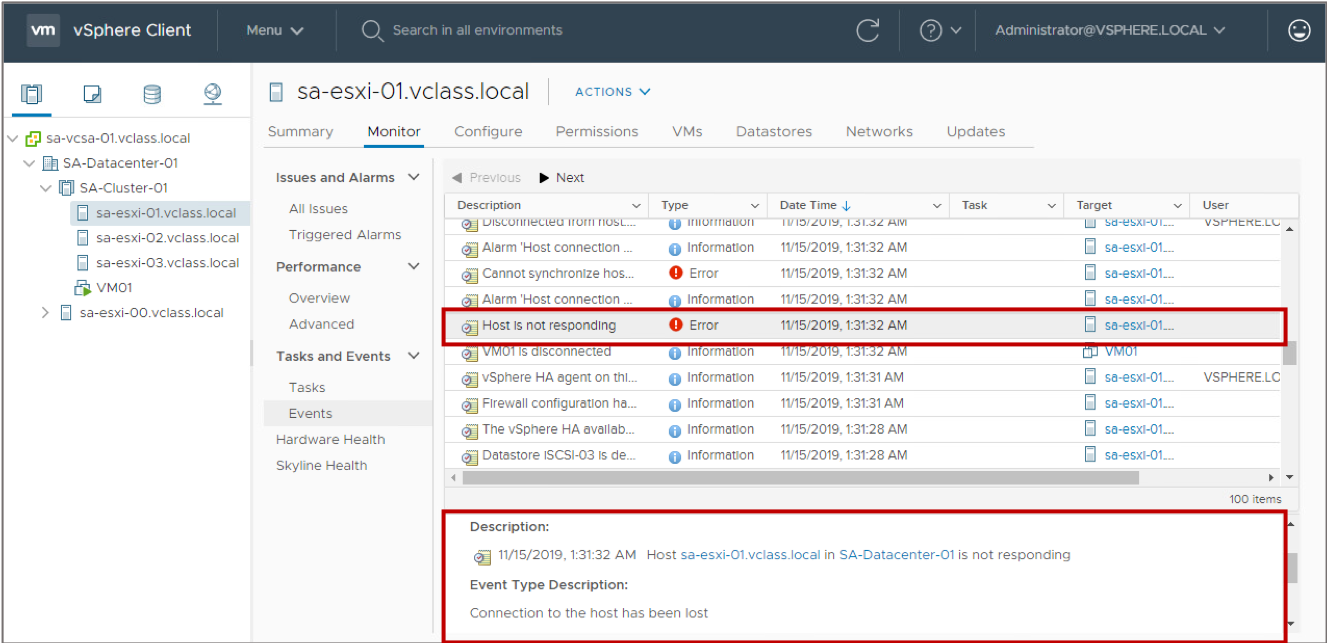Switch to the Updates tab
1327x643 pixels.
(976, 132)
